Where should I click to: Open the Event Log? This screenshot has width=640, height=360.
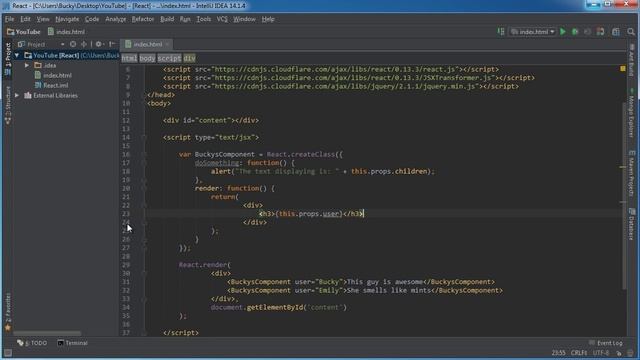click(606, 343)
